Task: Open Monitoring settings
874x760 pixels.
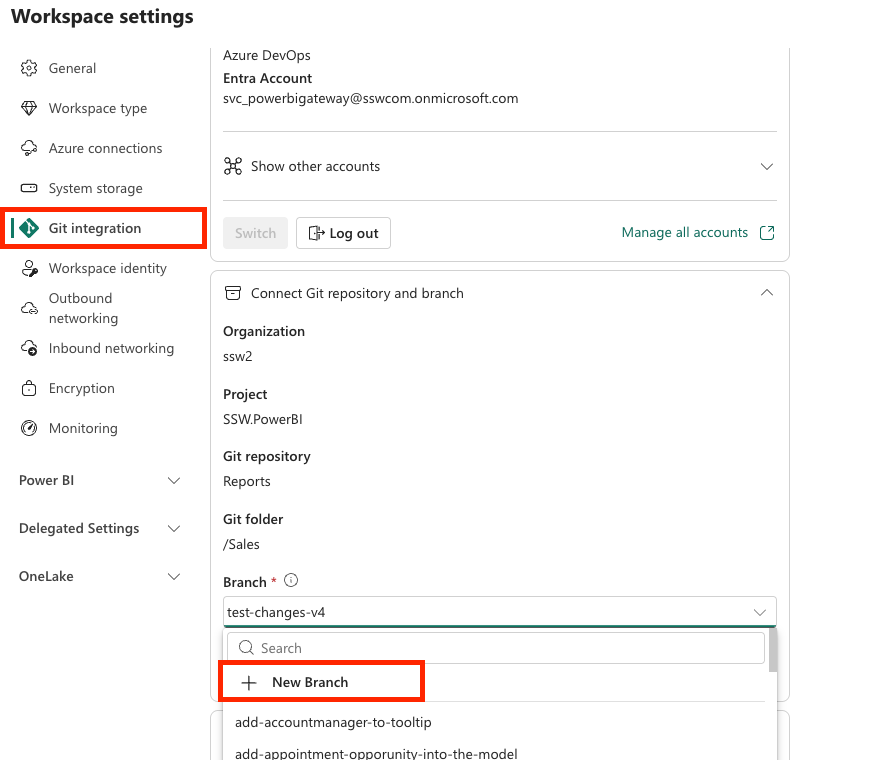Action: tap(83, 428)
